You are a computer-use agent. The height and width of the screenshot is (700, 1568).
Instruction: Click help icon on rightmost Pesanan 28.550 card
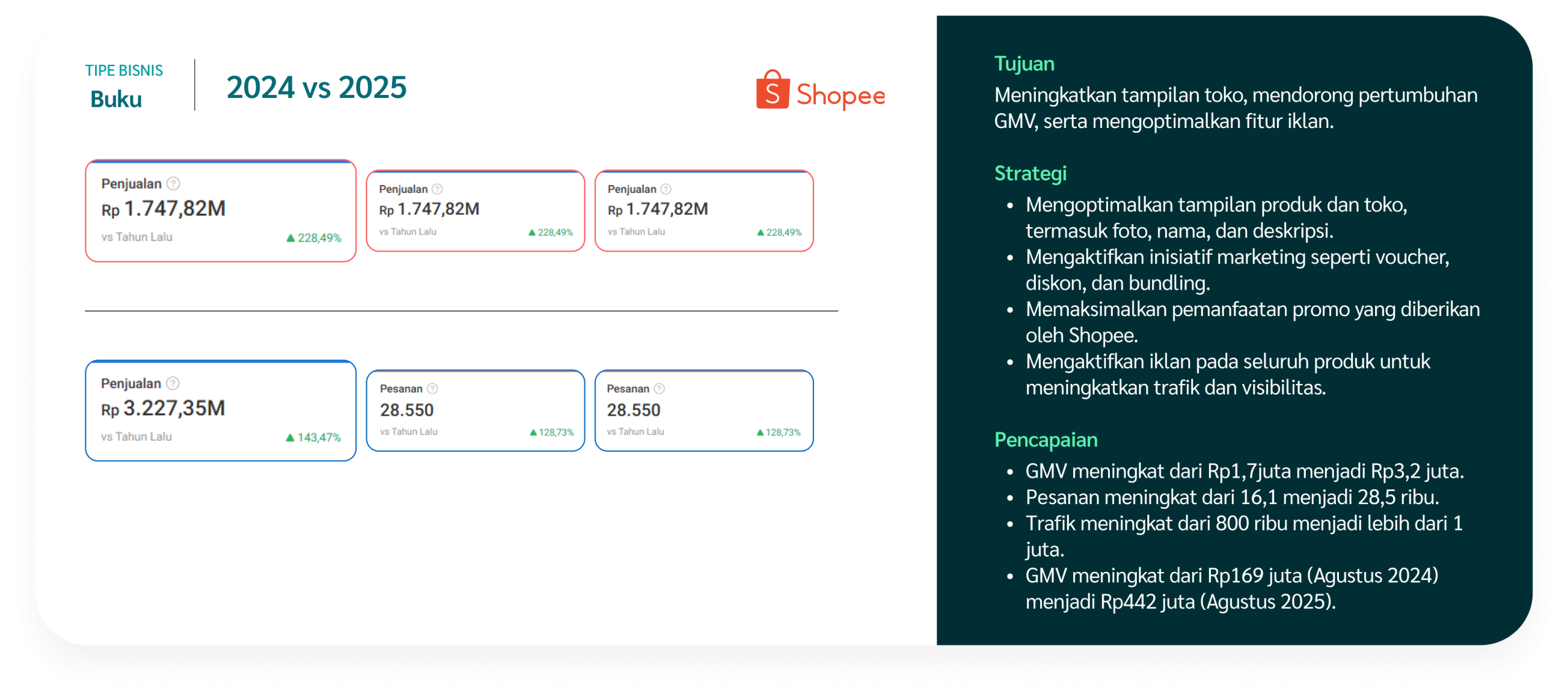click(x=659, y=389)
